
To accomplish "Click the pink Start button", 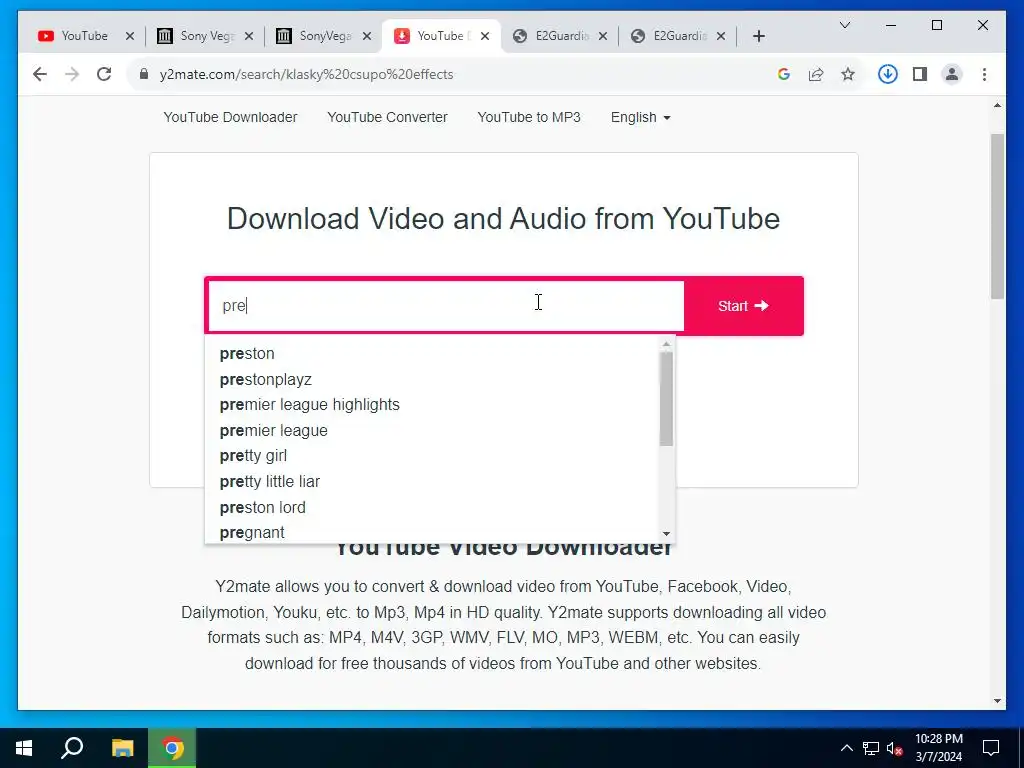I will pos(743,306).
